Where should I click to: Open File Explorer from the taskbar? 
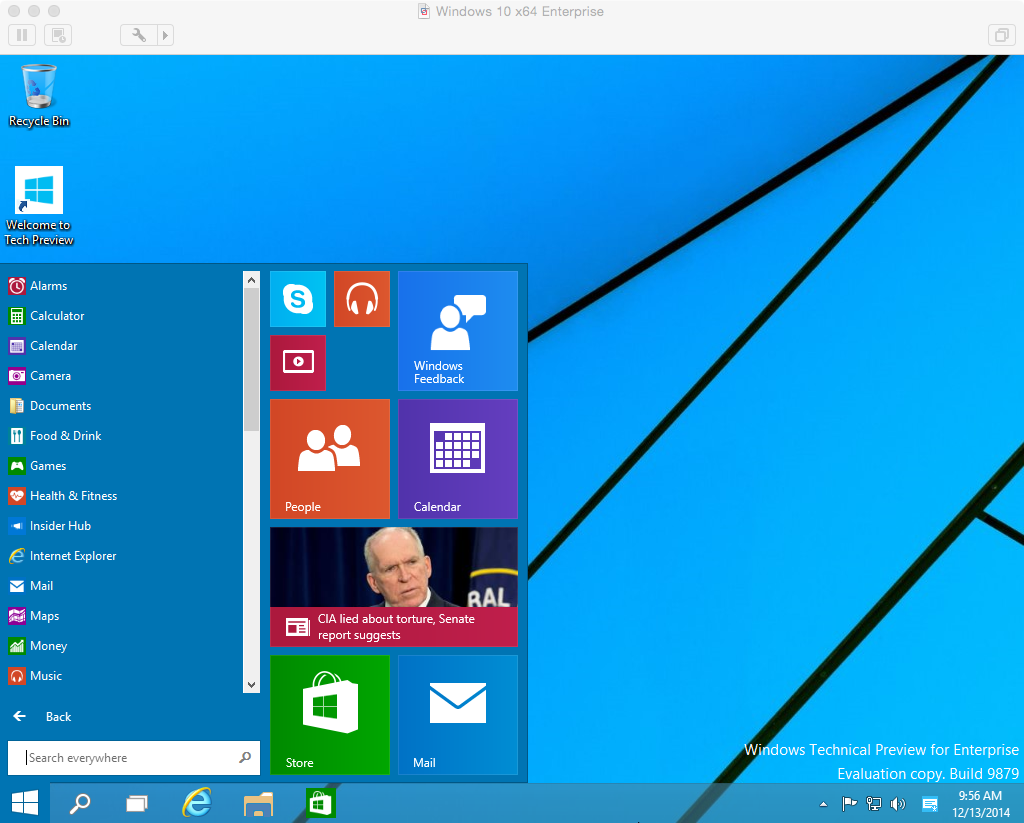tap(259, 804)
